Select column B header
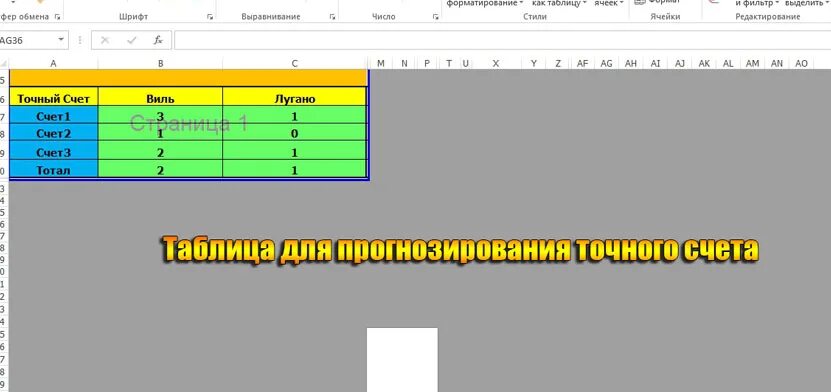Viewport: 831px width, 392px height. [161, 64]
